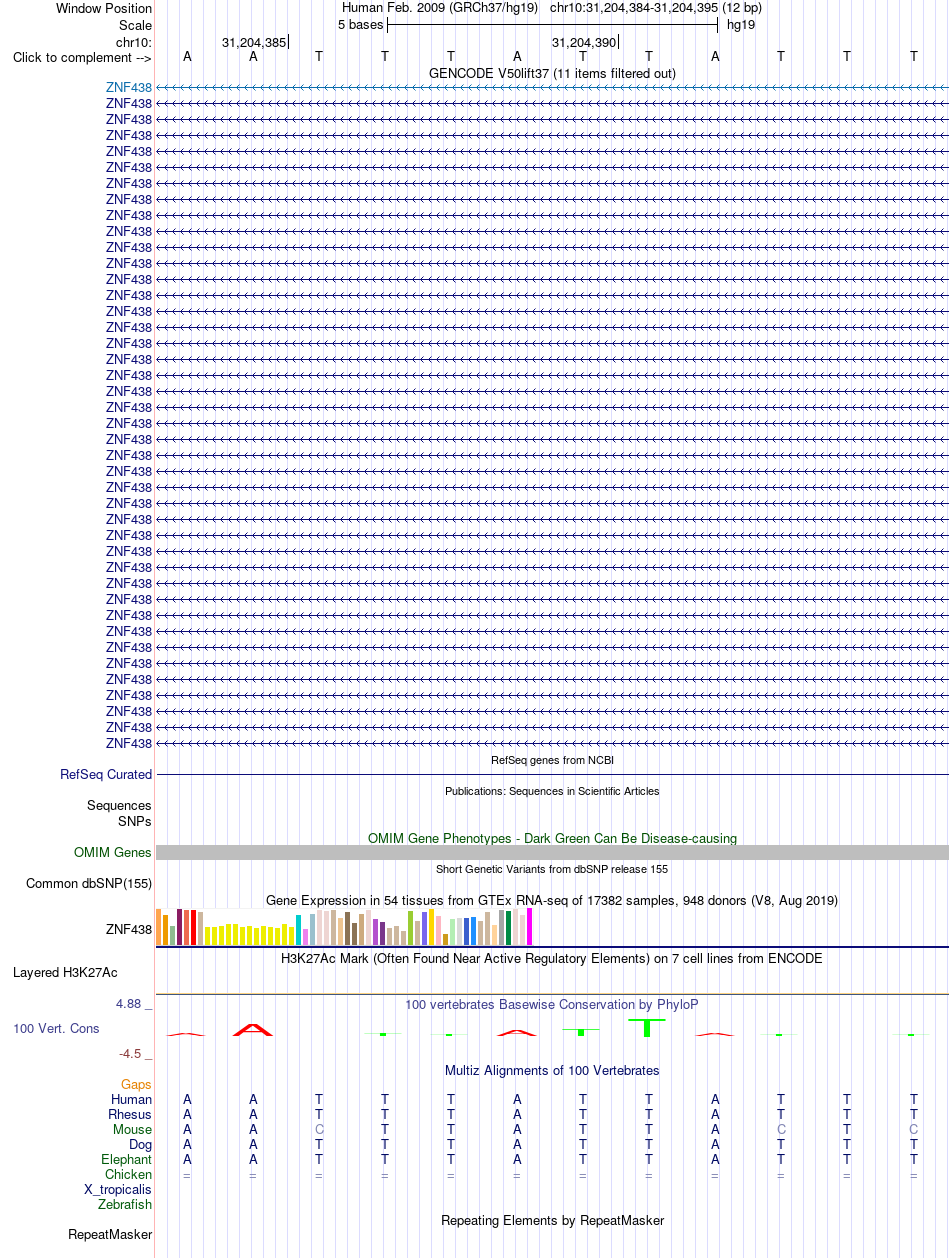The width and height of the screenshot is (950, 1258).
Task: Click the -4.5 PhyloP lower limit value
Action: point(135,1053)
